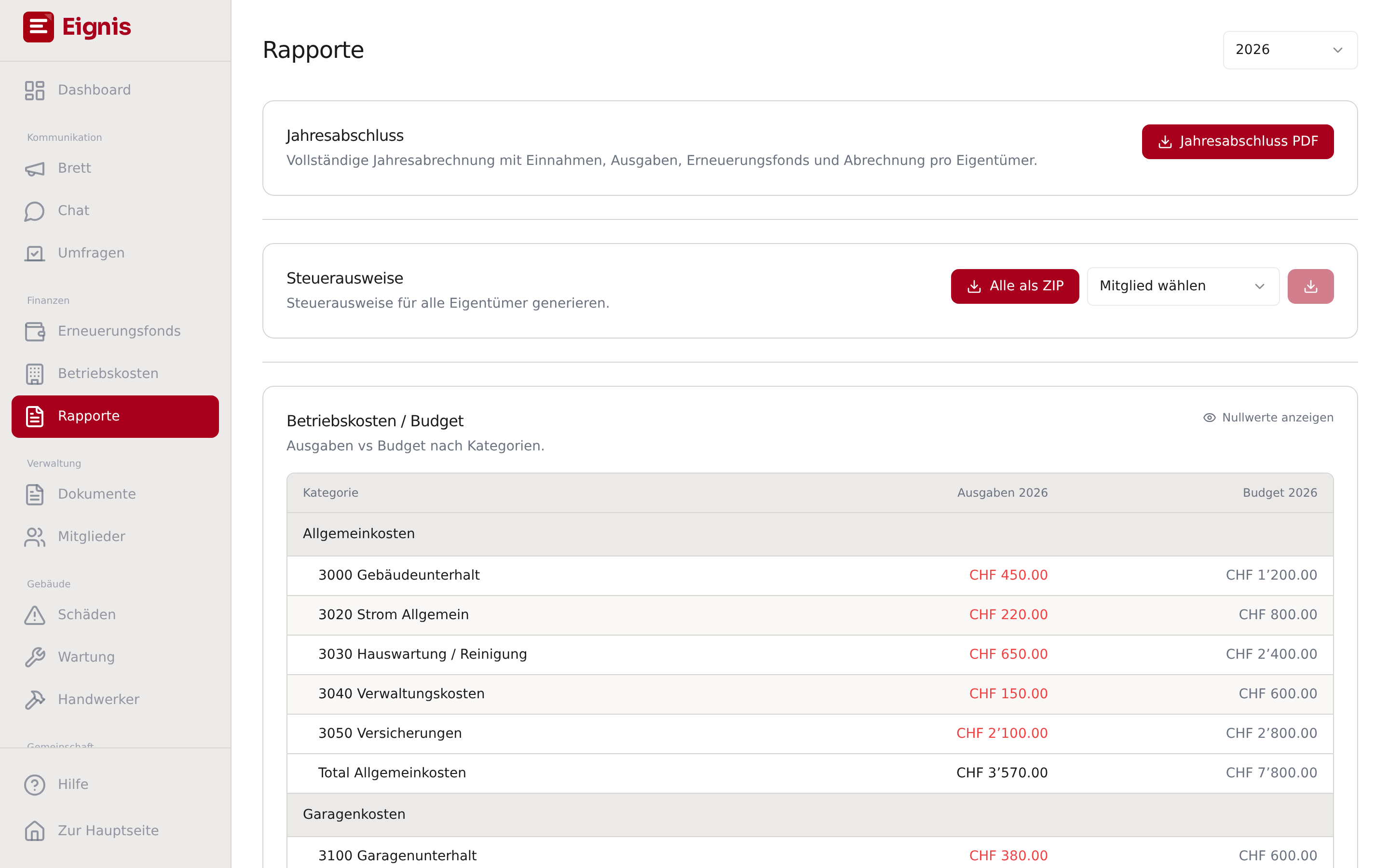The height and width of the screenshot is (868, 1389).
Task: Click the Schäden warning triangle icon
Action: tap(34, 615)
